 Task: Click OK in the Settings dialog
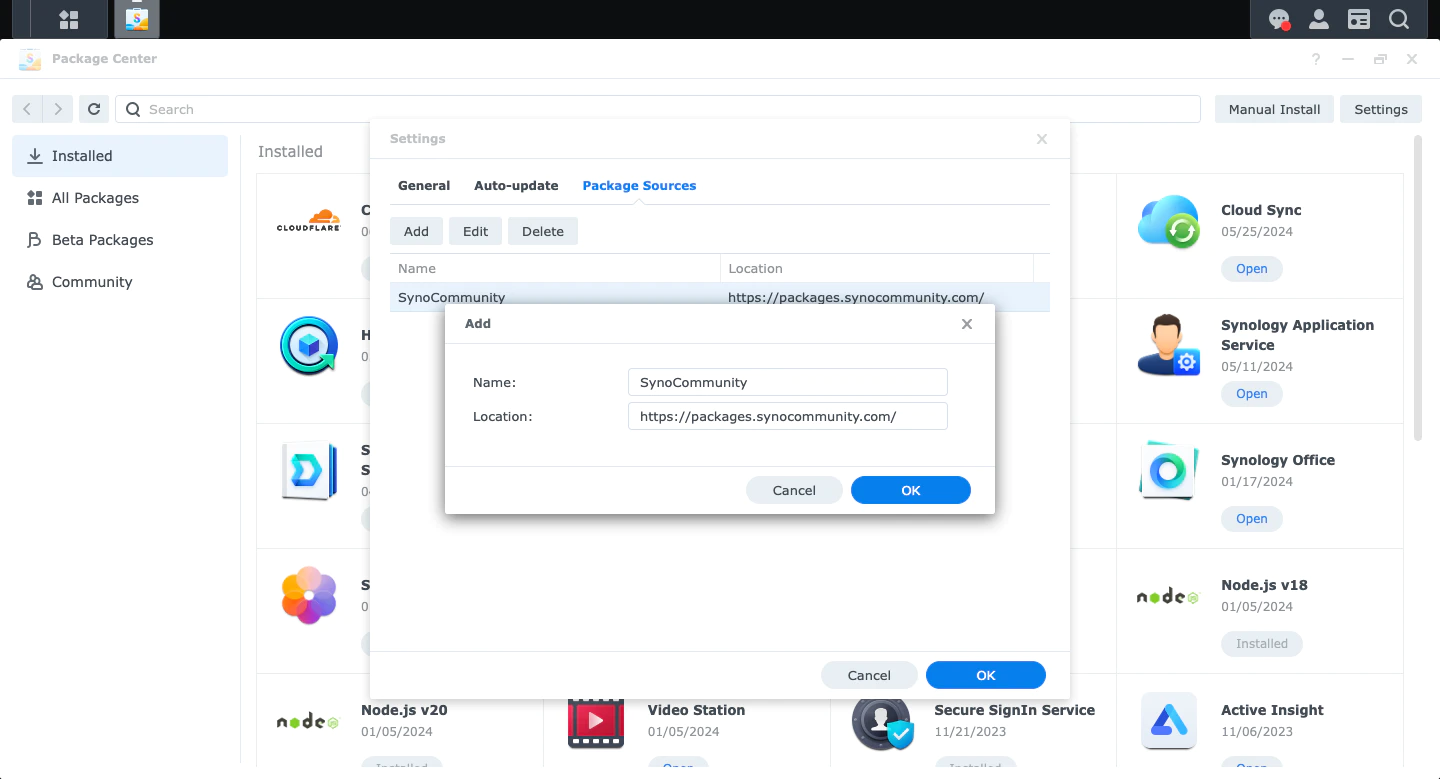point(986,675)
